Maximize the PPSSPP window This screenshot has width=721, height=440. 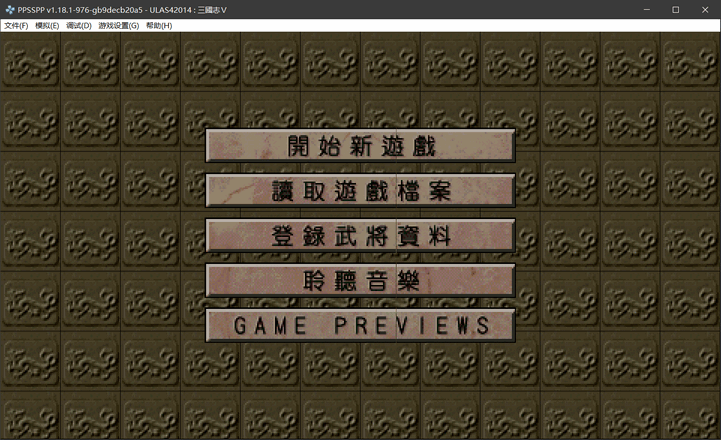point(675,10)
